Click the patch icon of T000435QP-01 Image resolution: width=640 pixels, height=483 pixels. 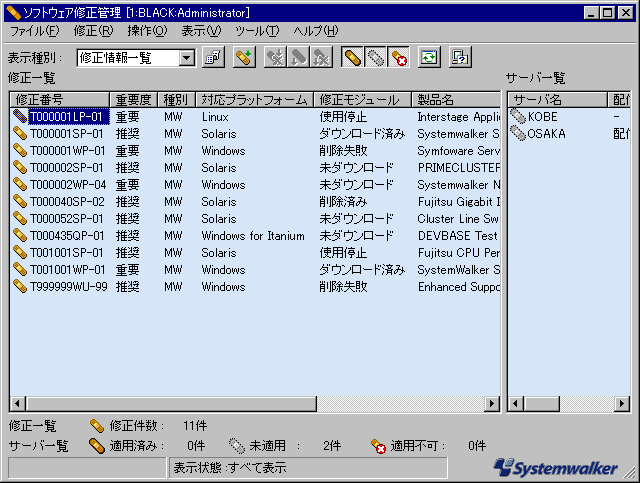coord(20,236)
